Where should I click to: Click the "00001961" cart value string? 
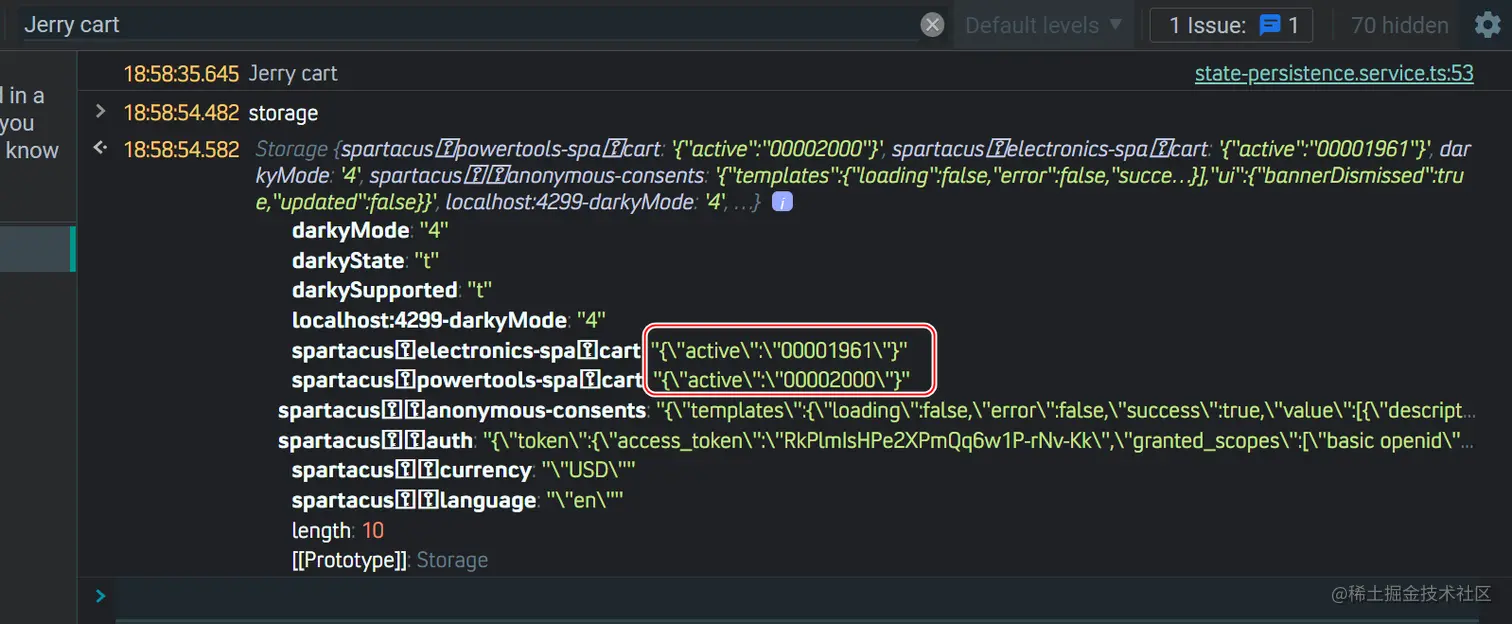point(779,350)
